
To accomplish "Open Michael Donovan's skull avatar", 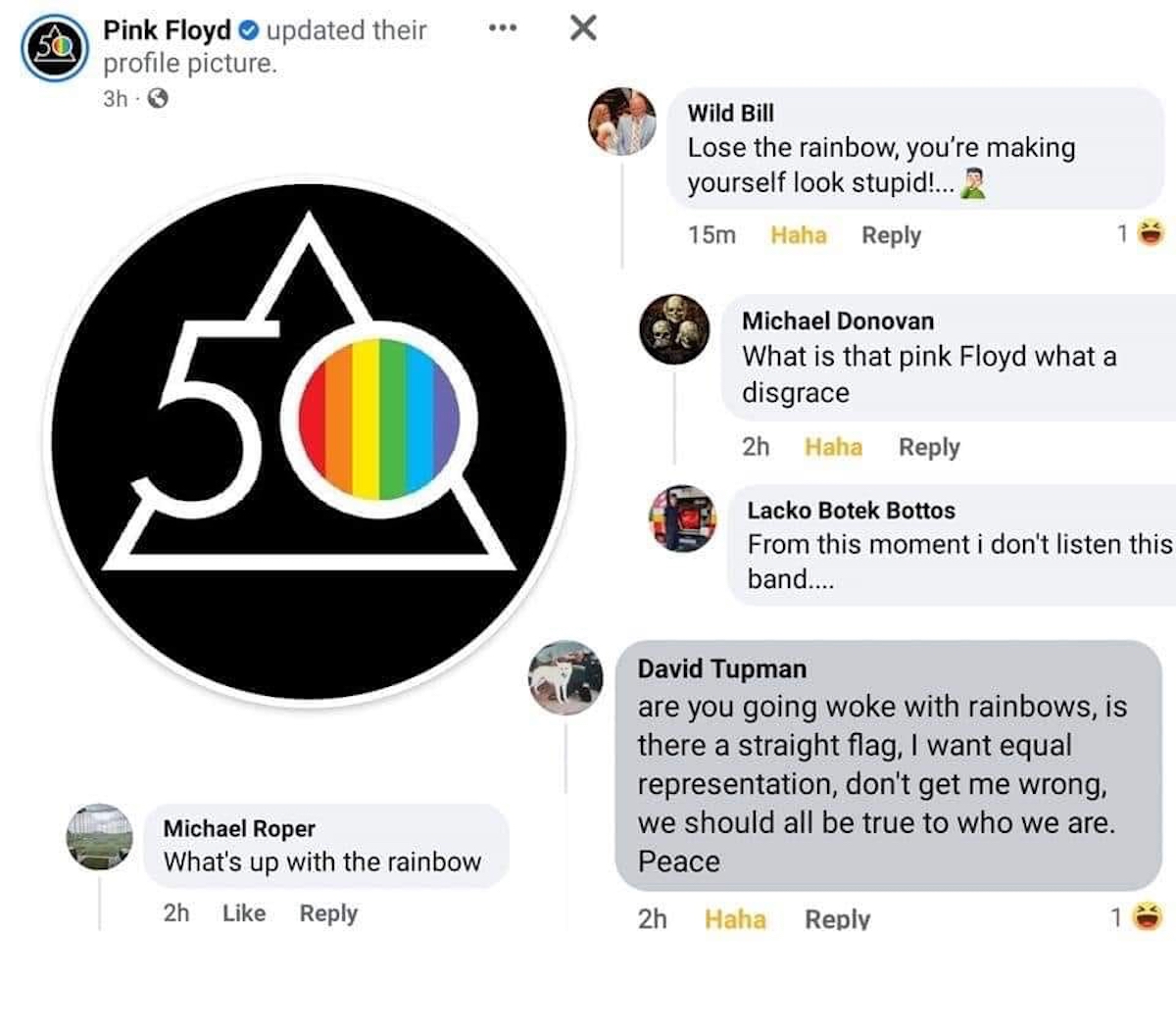I will [x=674, y=328].
